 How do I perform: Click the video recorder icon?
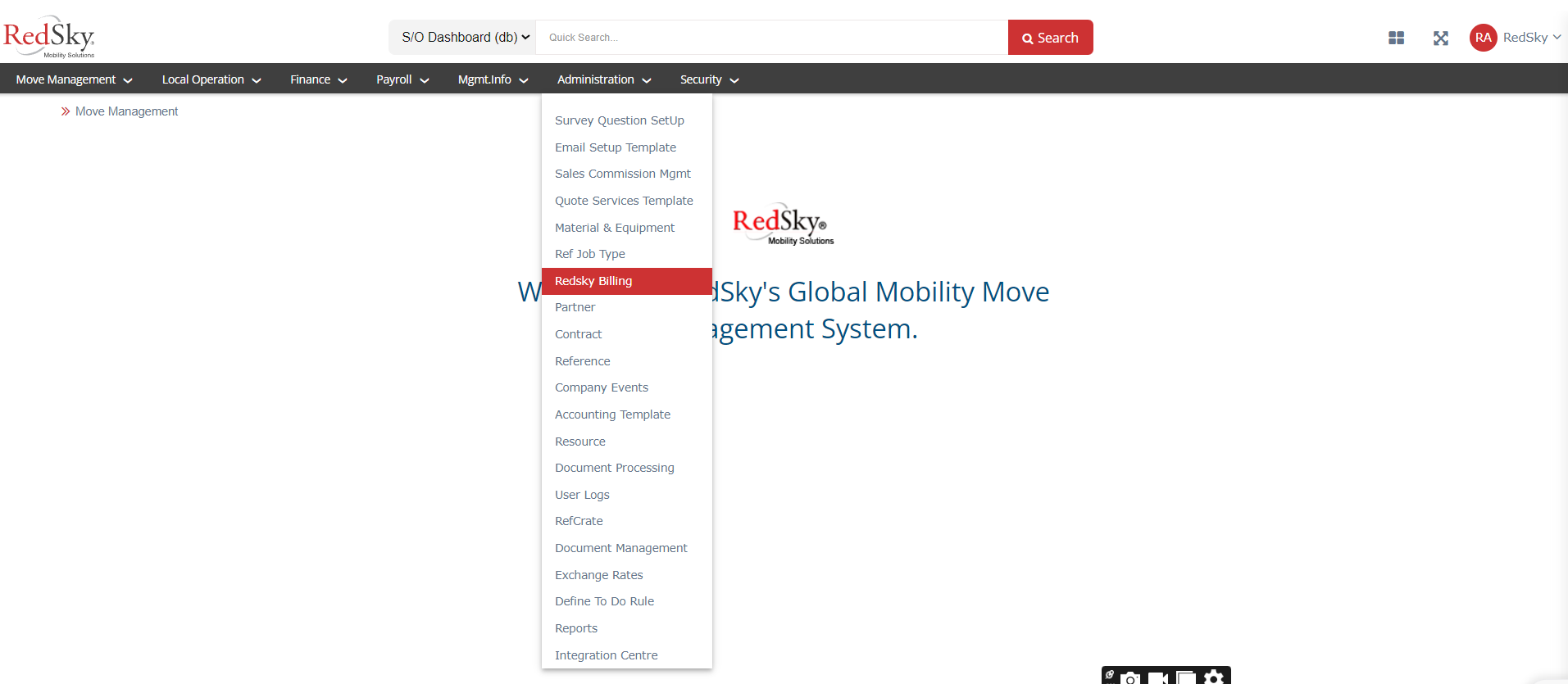point(1157,678)
